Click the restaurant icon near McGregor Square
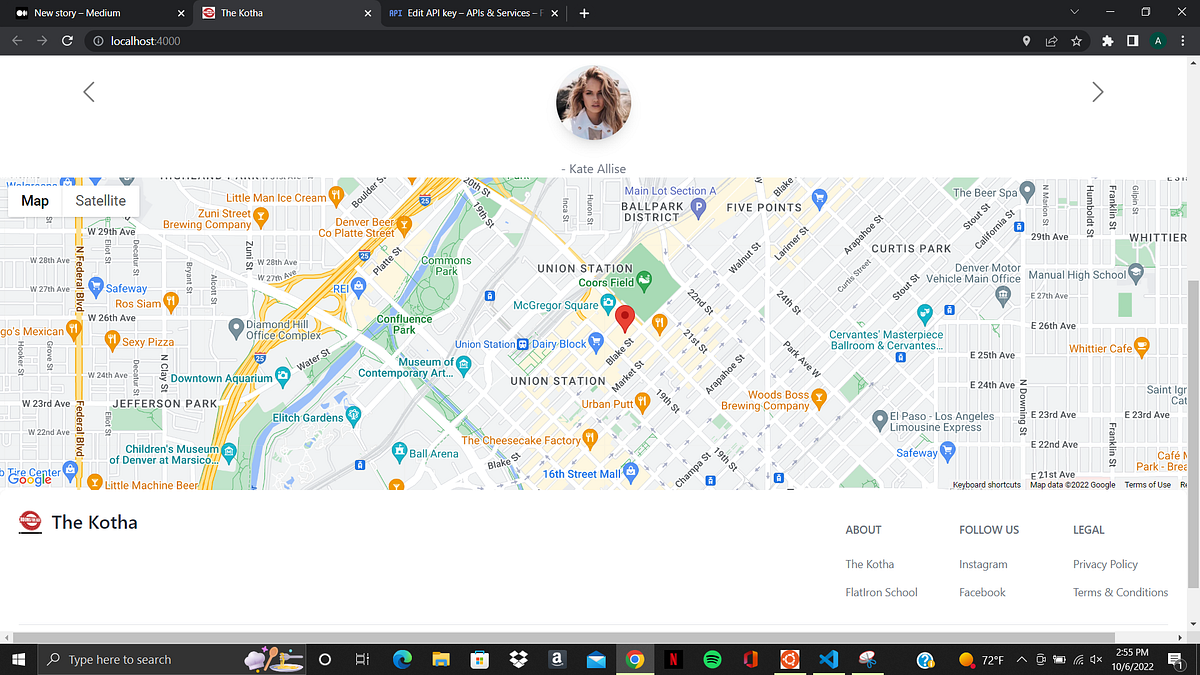 click(x=657, y=322)
